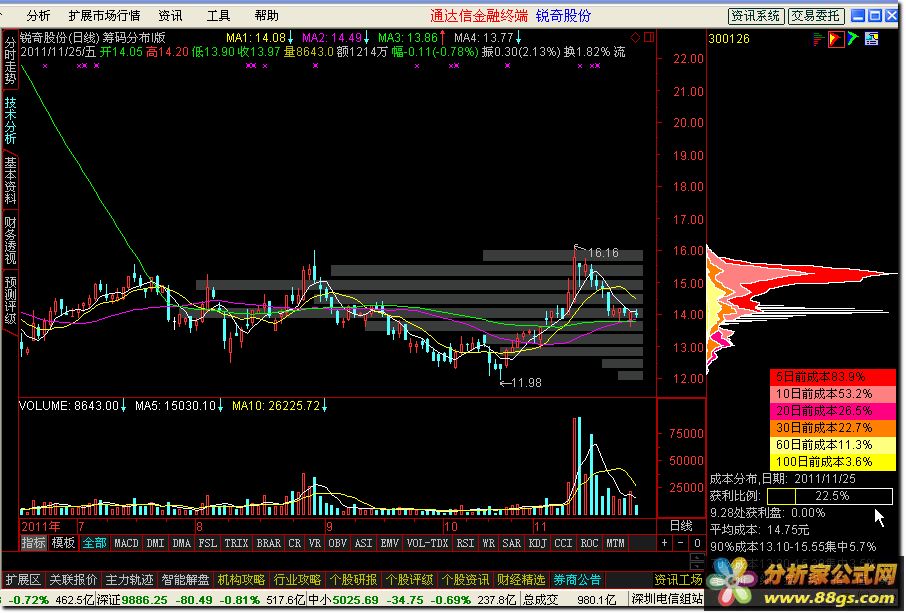Image resolution: width=906 pixels, height=613 pixels.
Task: Choose the MTM indicator
Action: pos(615,544)
